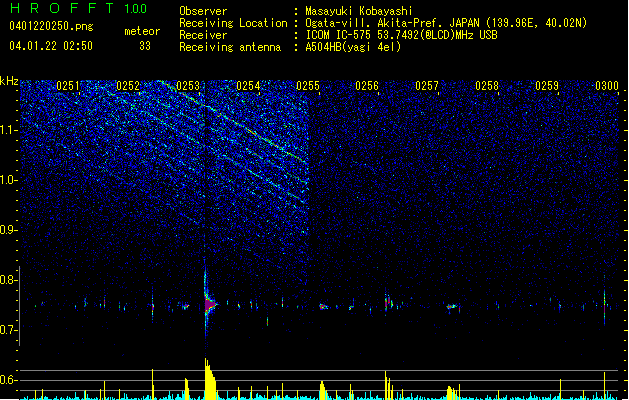
Task: Click the 0257 time marker
Action: point(427,86)
